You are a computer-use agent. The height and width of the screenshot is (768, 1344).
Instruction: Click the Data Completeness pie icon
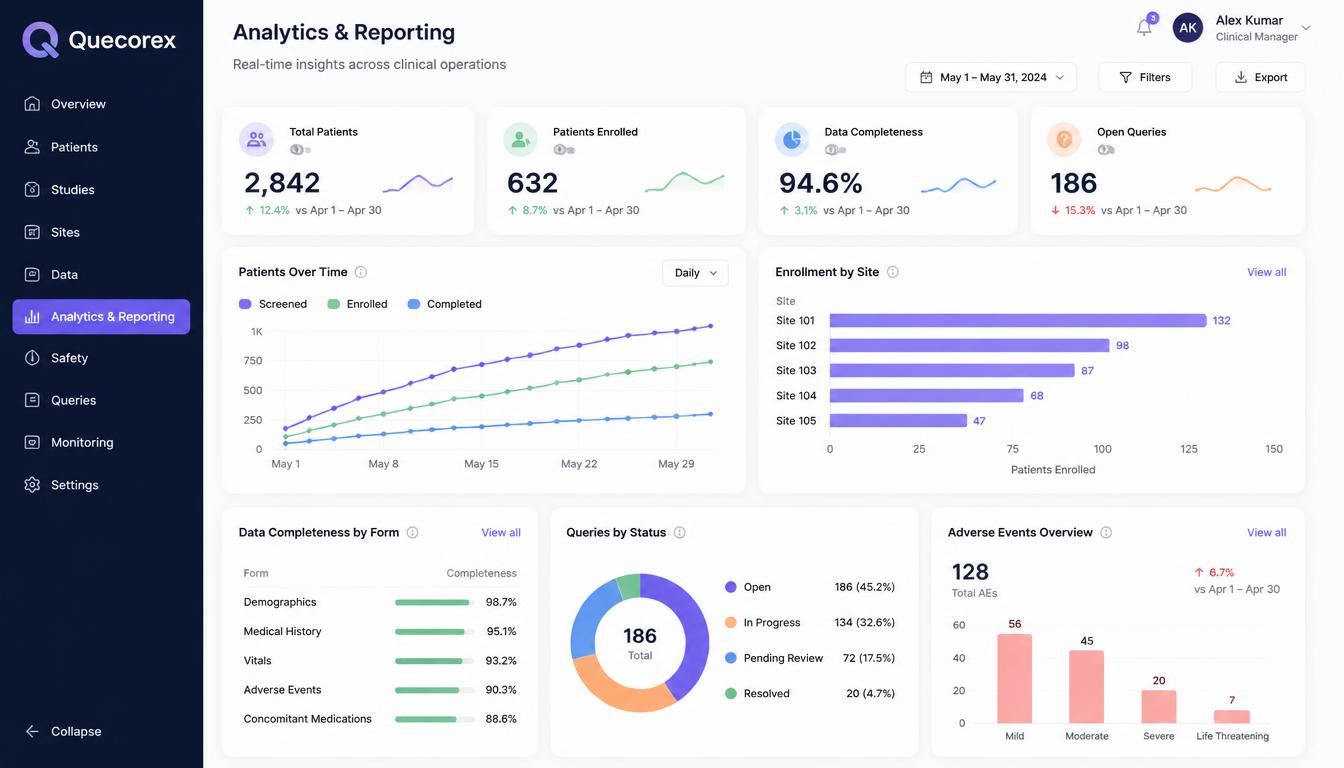792,139
